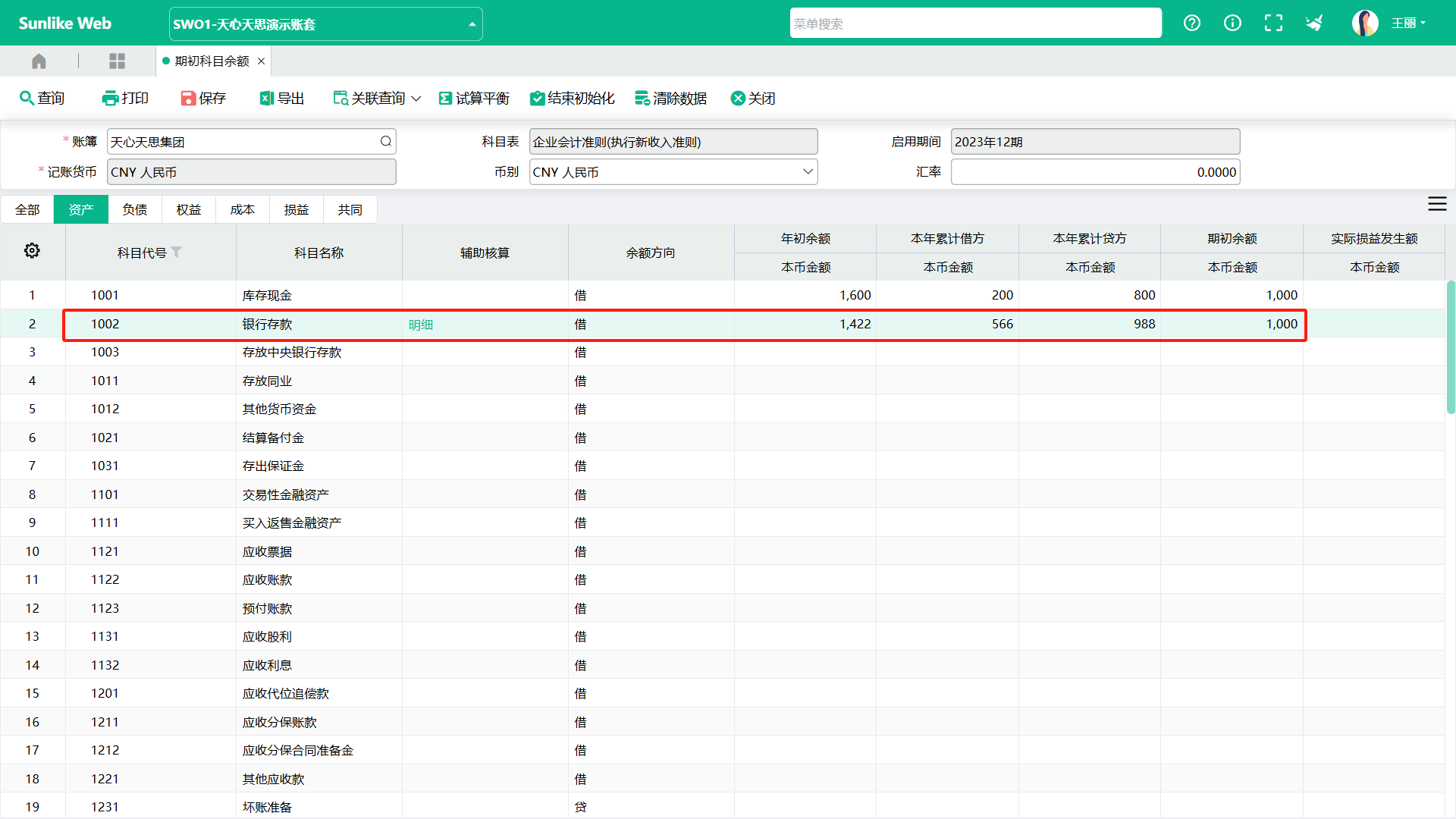Open the 币别 currency dropdown
Screen dimensions: 1456x819
pyautogui.click(x=673, y=172)
